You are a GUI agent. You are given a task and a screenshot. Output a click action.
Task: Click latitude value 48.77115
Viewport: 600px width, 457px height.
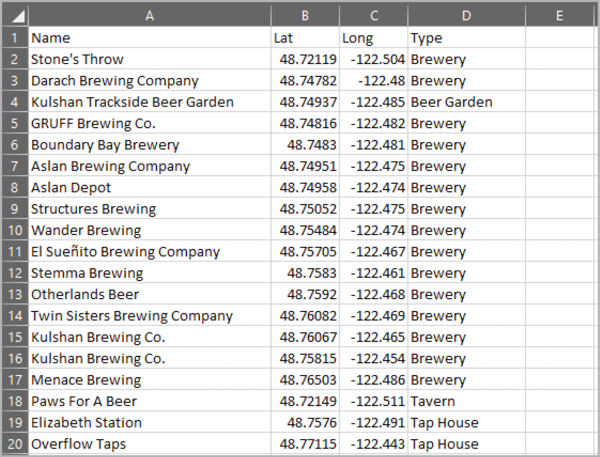[304, 444]
